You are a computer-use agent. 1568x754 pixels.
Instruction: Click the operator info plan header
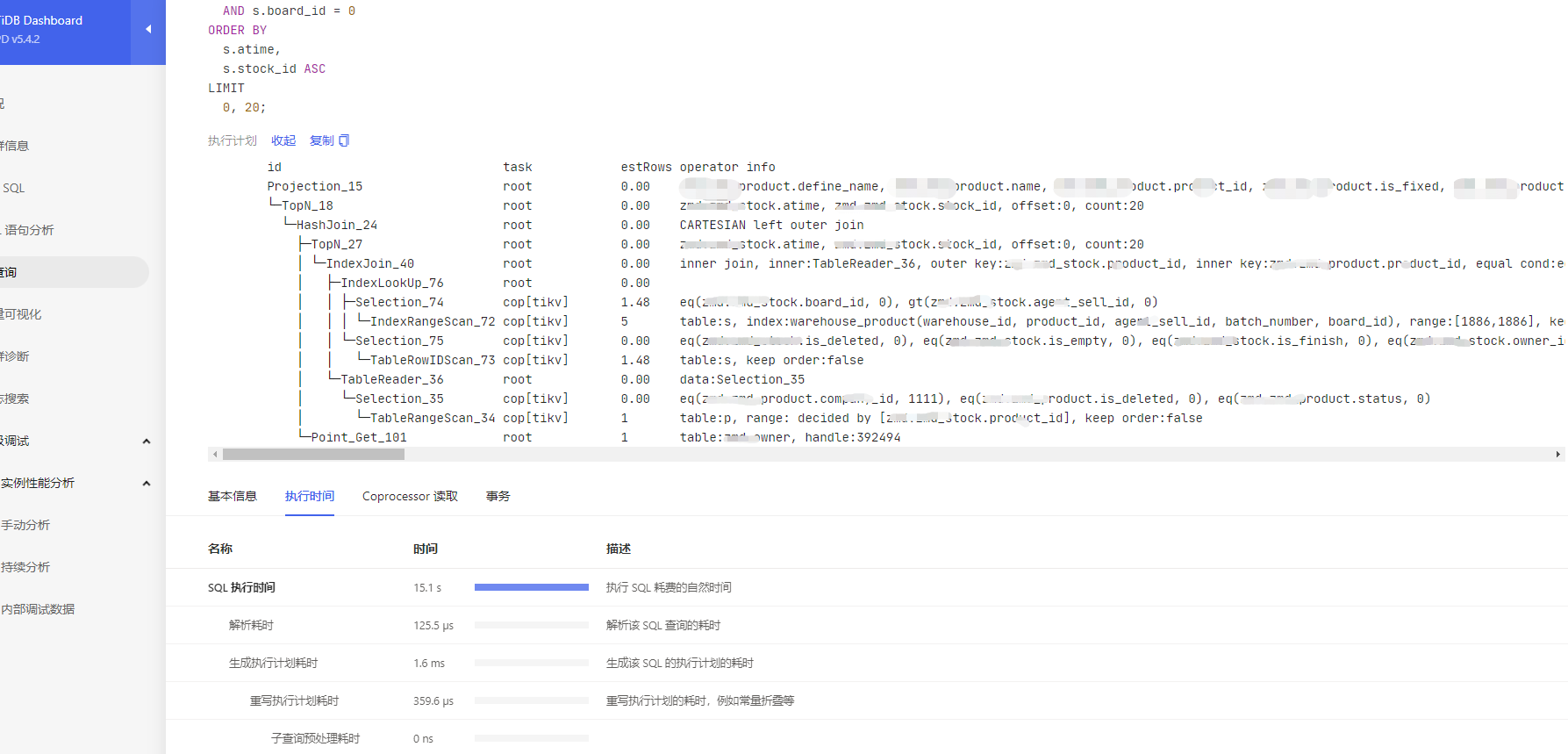[x=727, y=167]
